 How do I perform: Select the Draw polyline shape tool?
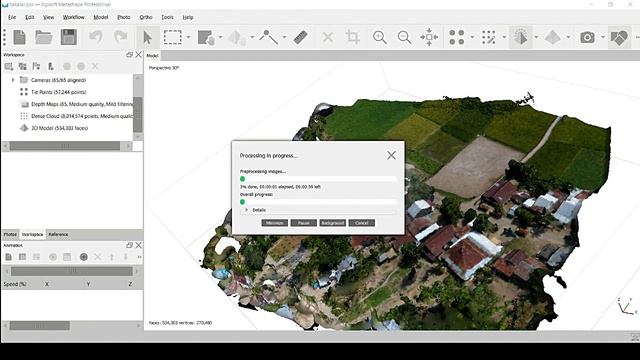[x=269, y=37]
